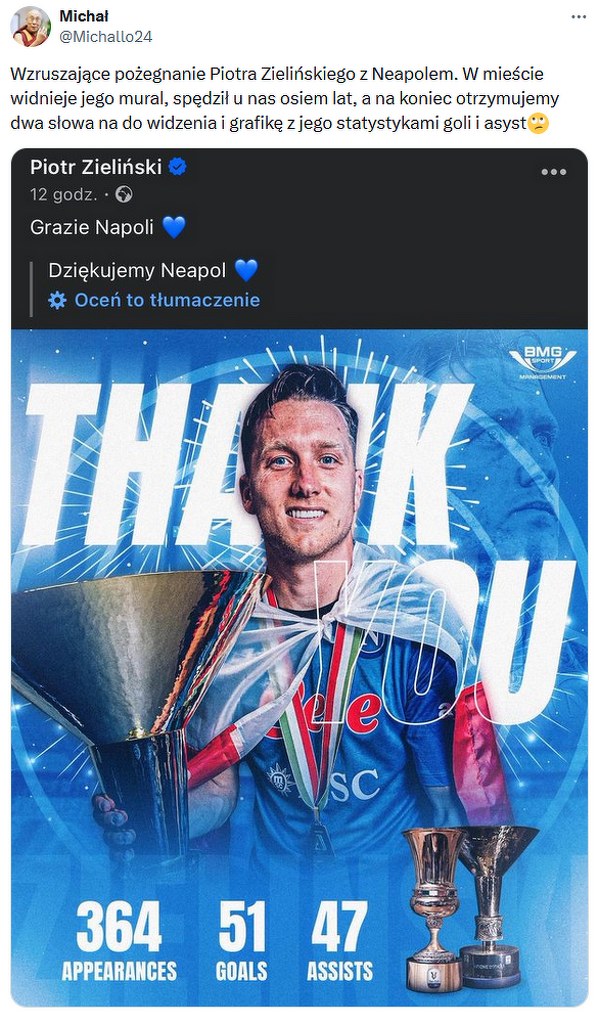
Task: Click the 'Oceń to tłumaczenie' link
Action: tap(167, 300)
